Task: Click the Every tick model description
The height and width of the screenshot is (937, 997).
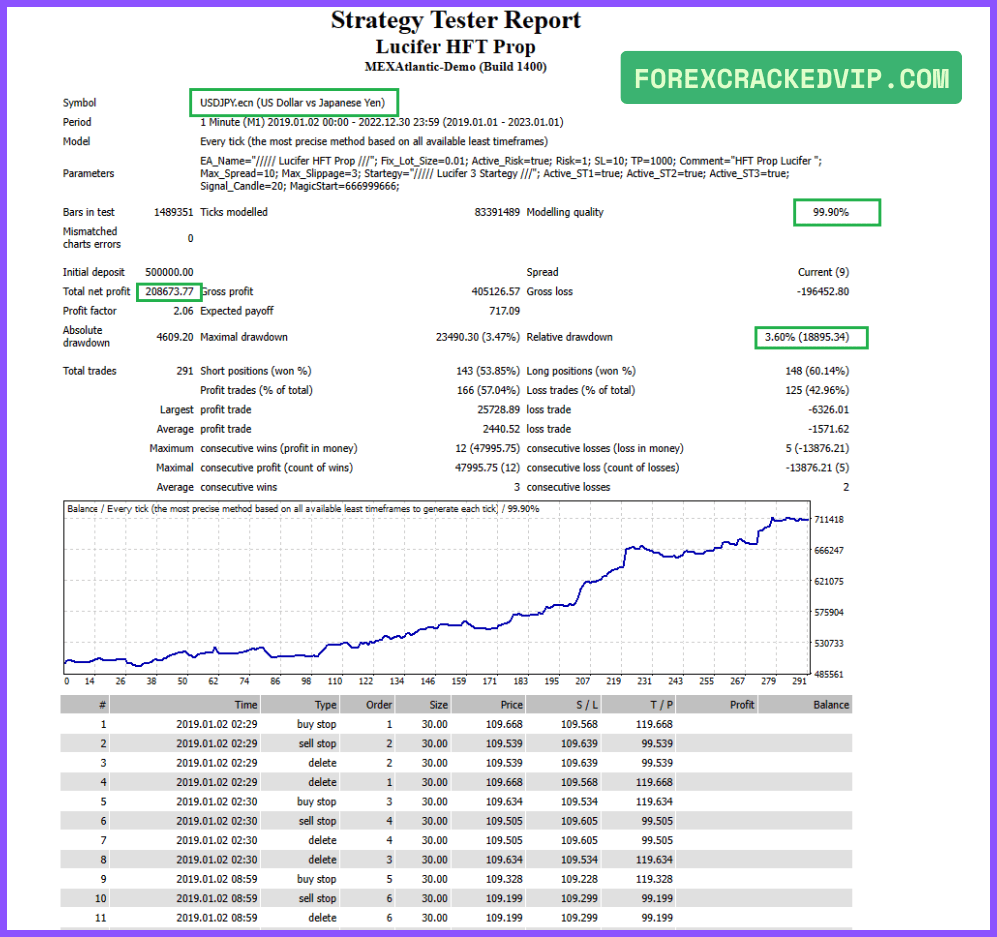Action: pyautogui.click(x=374, y=141)
